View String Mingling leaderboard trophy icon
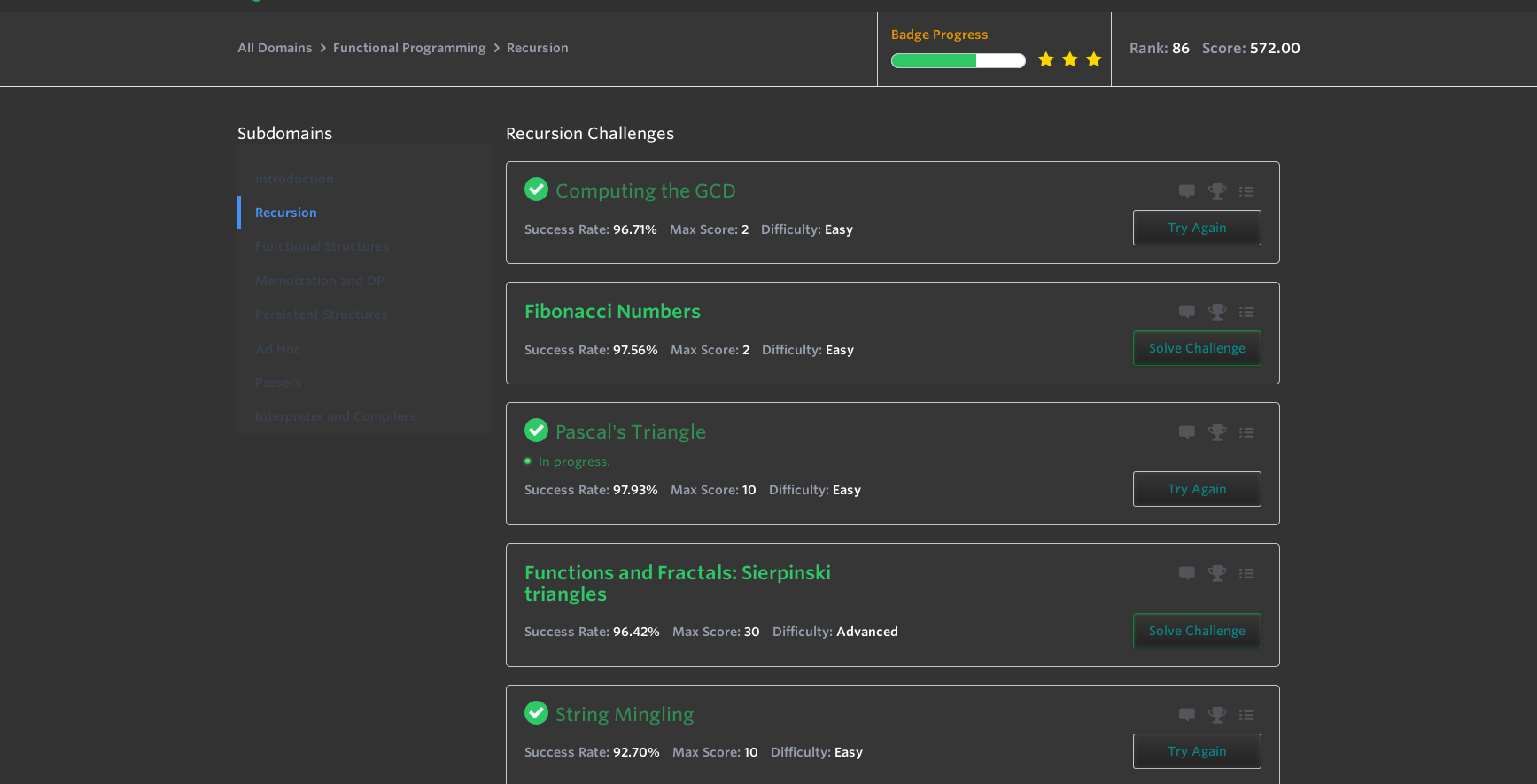 1217,715
